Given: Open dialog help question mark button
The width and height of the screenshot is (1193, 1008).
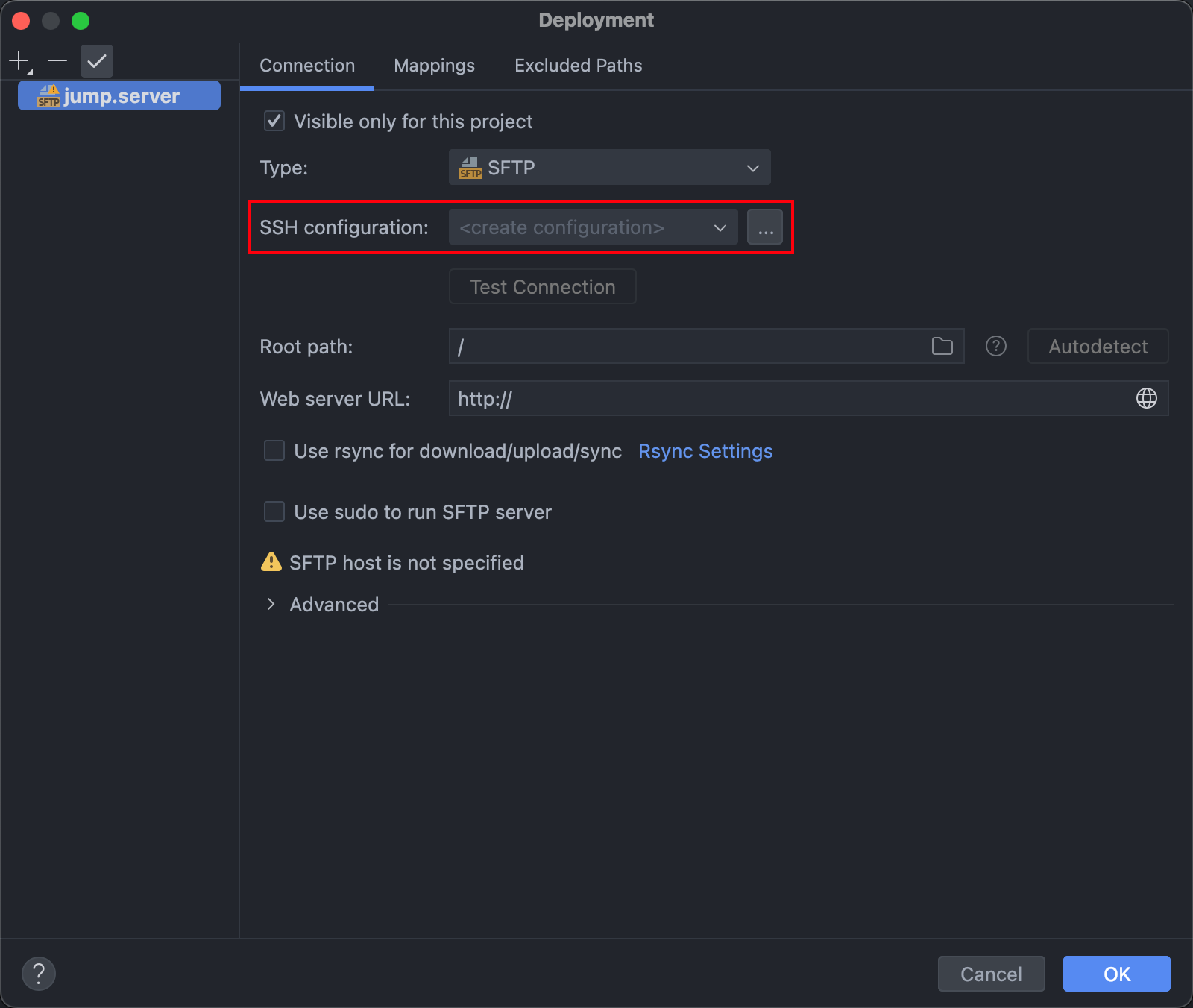Looking at the screenshot, I should [39, 974].
